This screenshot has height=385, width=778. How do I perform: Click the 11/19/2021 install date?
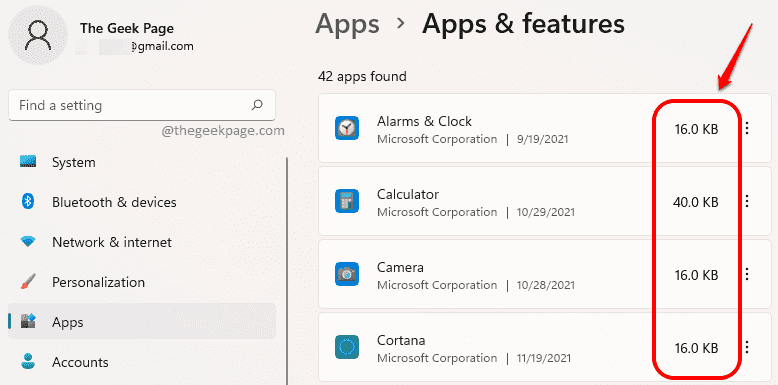point(544,358)
